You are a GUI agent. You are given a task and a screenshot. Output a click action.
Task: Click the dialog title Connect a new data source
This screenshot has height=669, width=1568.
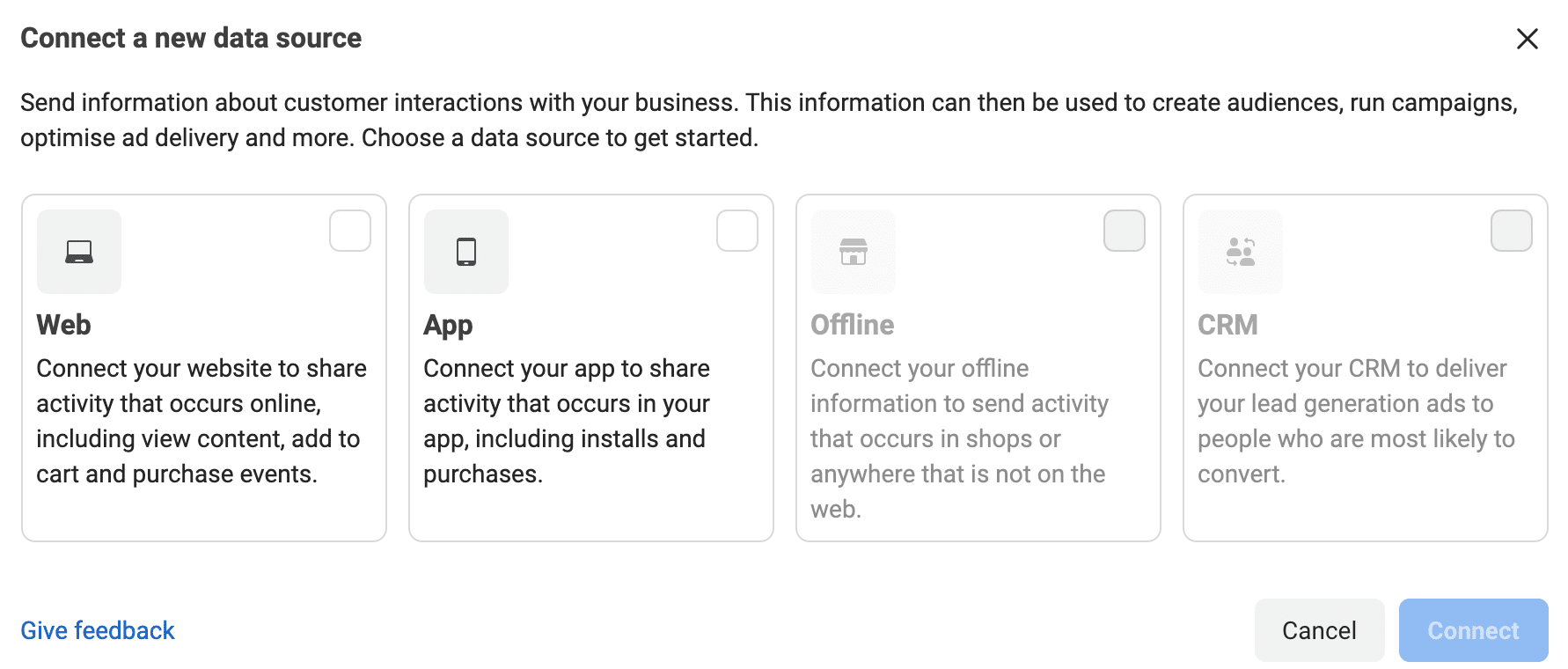tap(191, 39)
